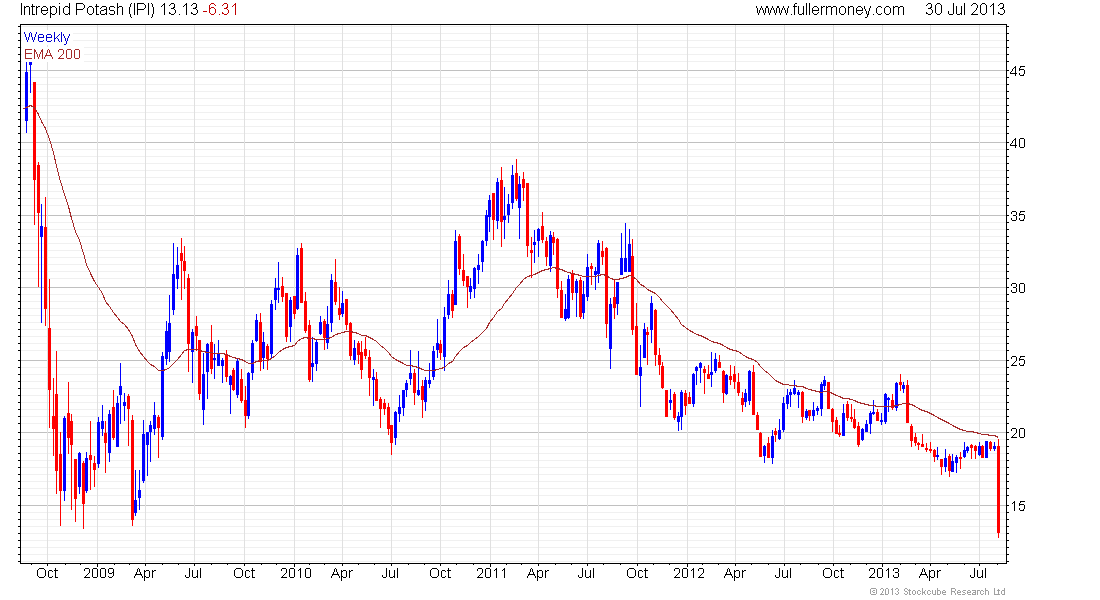Select the Weekly timeframe label
This screenshot has height=600, width=1100.
point(47,38)
